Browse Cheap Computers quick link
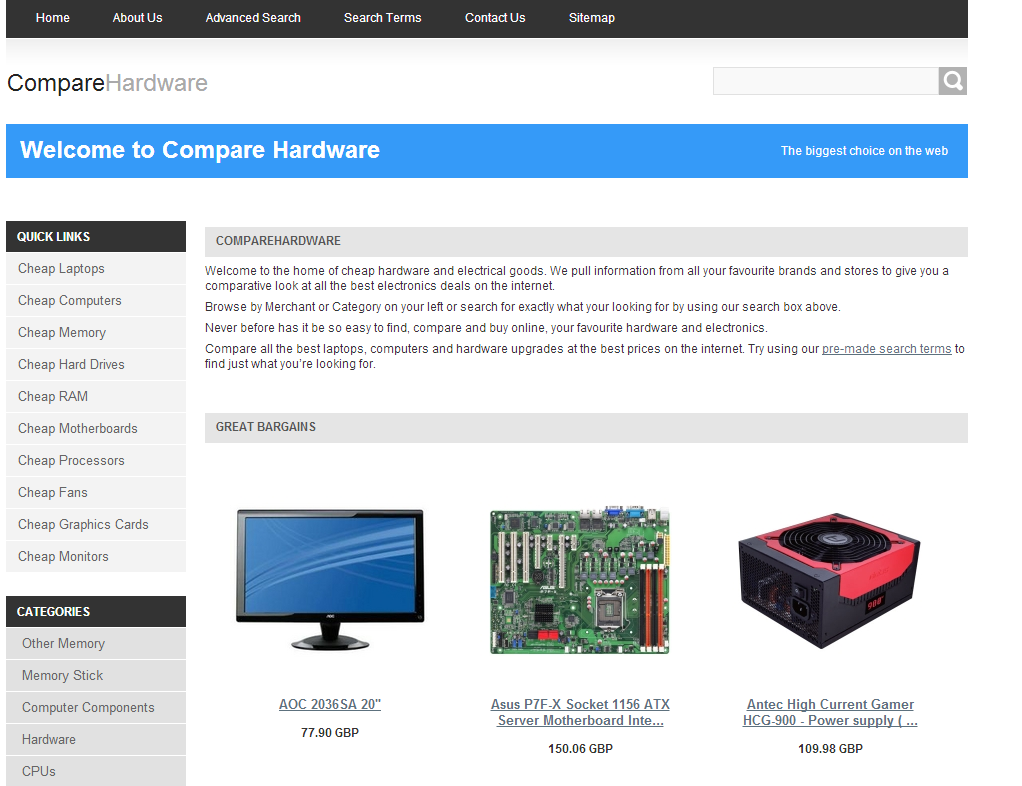 click(x=96, y=300)
